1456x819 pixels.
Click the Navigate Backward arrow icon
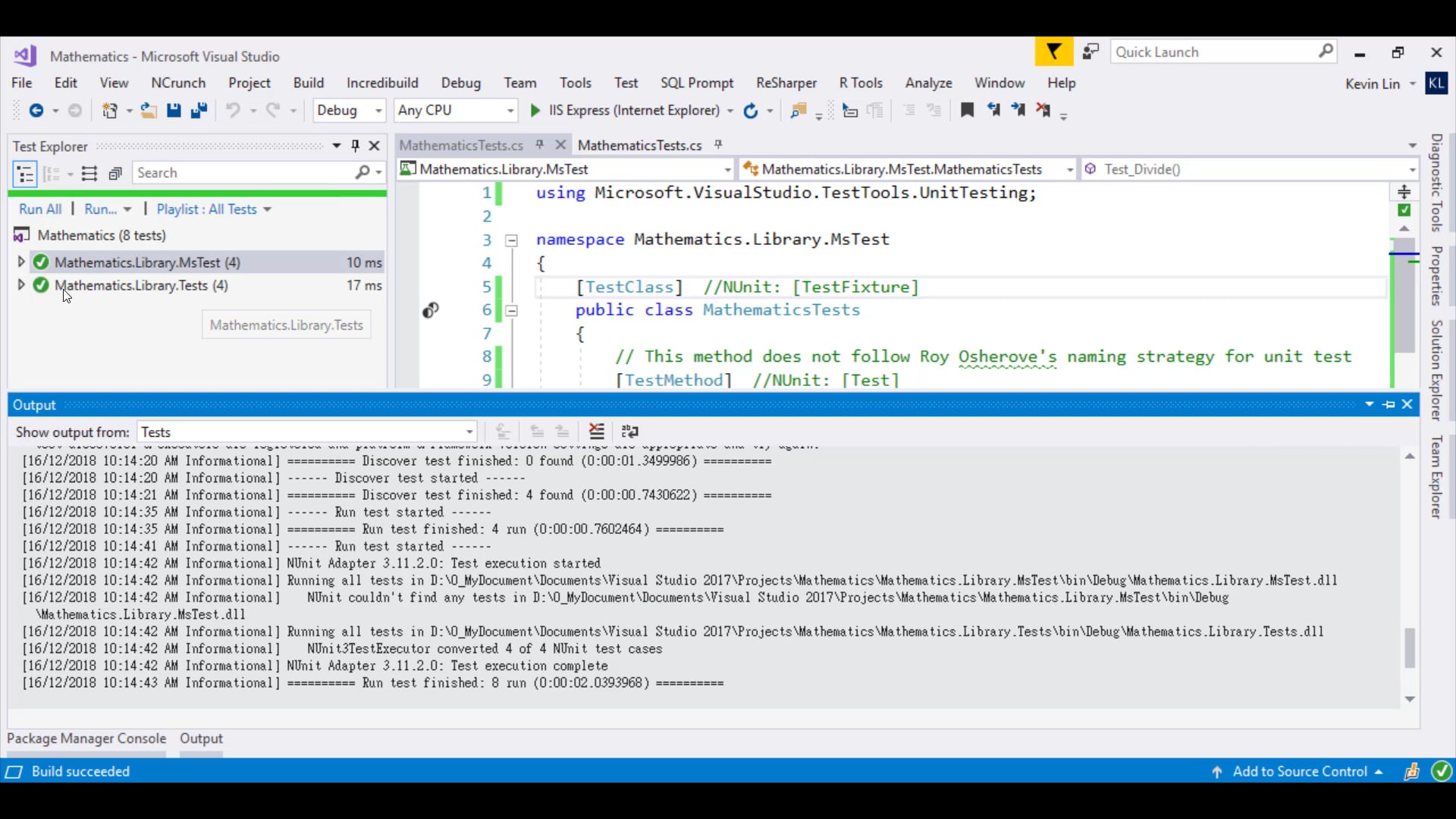tap(36, 111)
